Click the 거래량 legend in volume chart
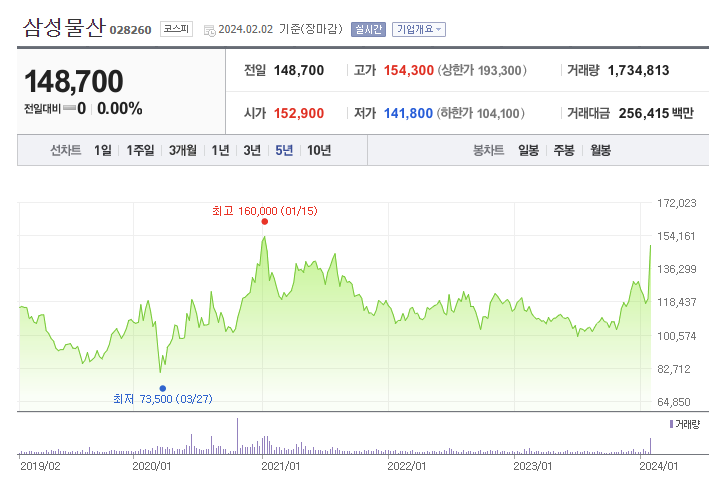This screenshot has width=709, height=483. pyautogui.click(x=685, y=424)
